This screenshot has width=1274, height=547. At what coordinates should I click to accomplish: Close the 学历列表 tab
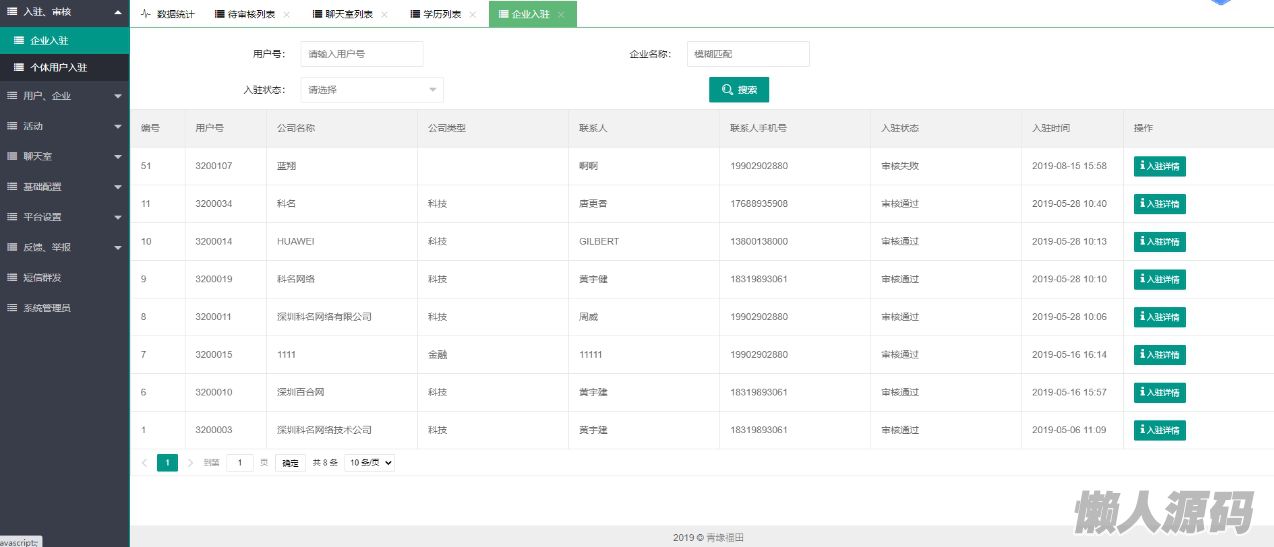[x=472, y=15]
